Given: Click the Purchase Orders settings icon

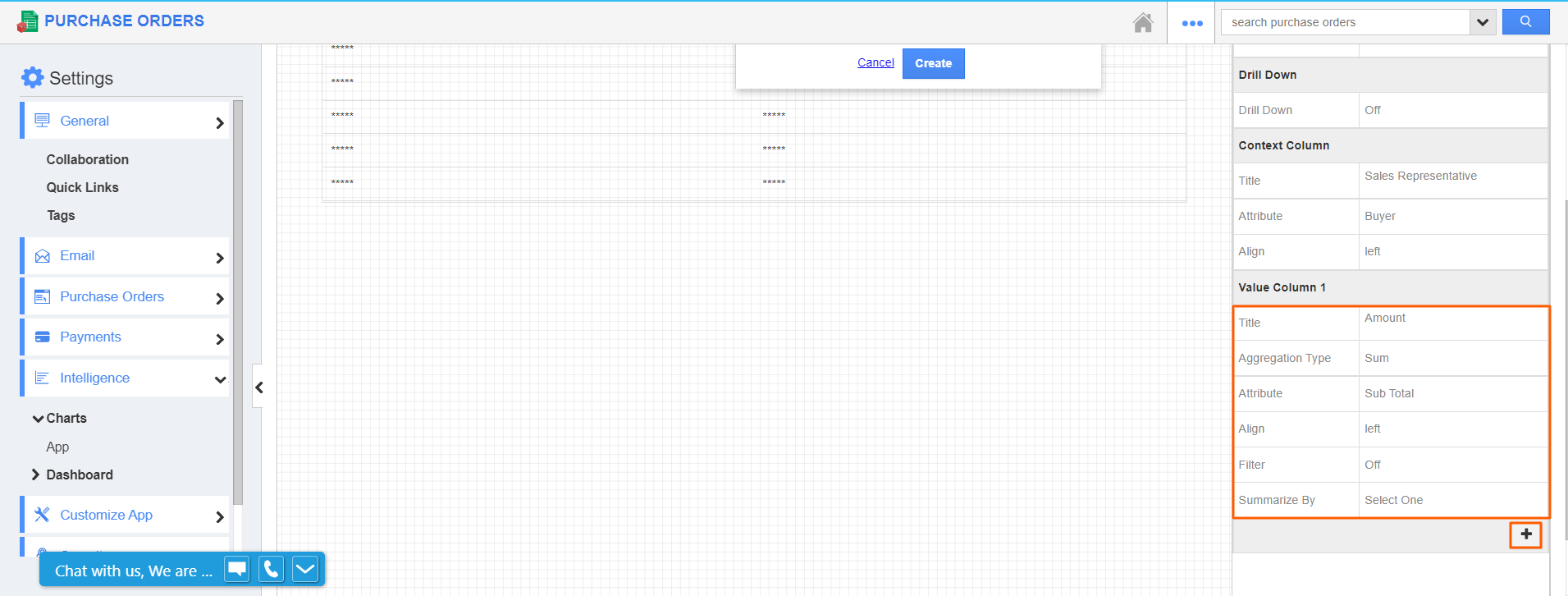Looking at the screenshot, I should (x=42, y=296).
